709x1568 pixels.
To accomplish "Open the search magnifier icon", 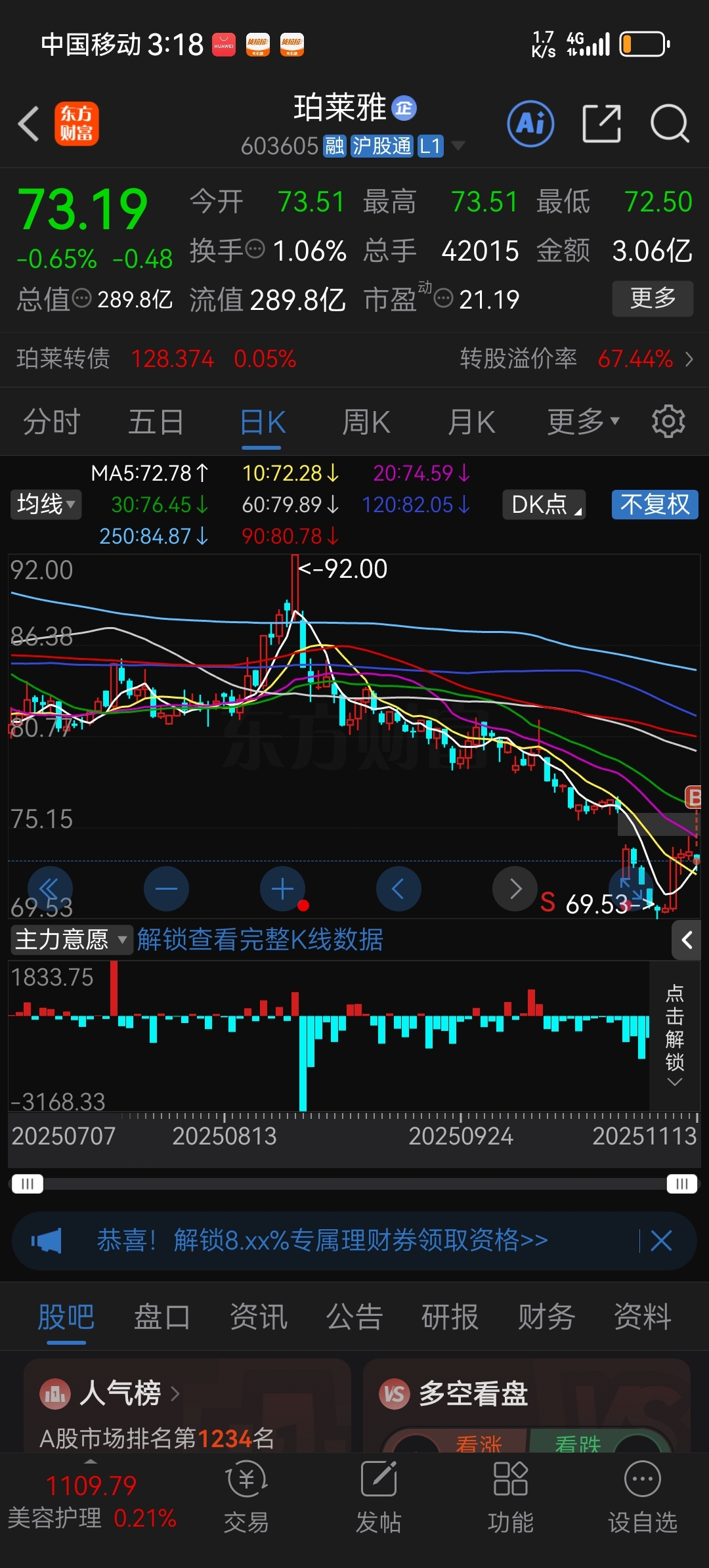I will 670,123.
